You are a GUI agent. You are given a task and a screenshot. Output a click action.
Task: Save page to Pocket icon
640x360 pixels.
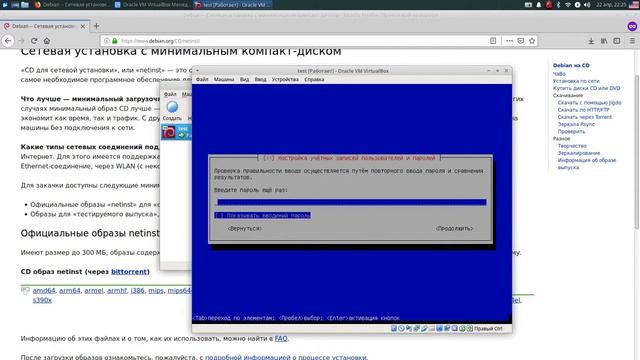[x=520, y=41]
